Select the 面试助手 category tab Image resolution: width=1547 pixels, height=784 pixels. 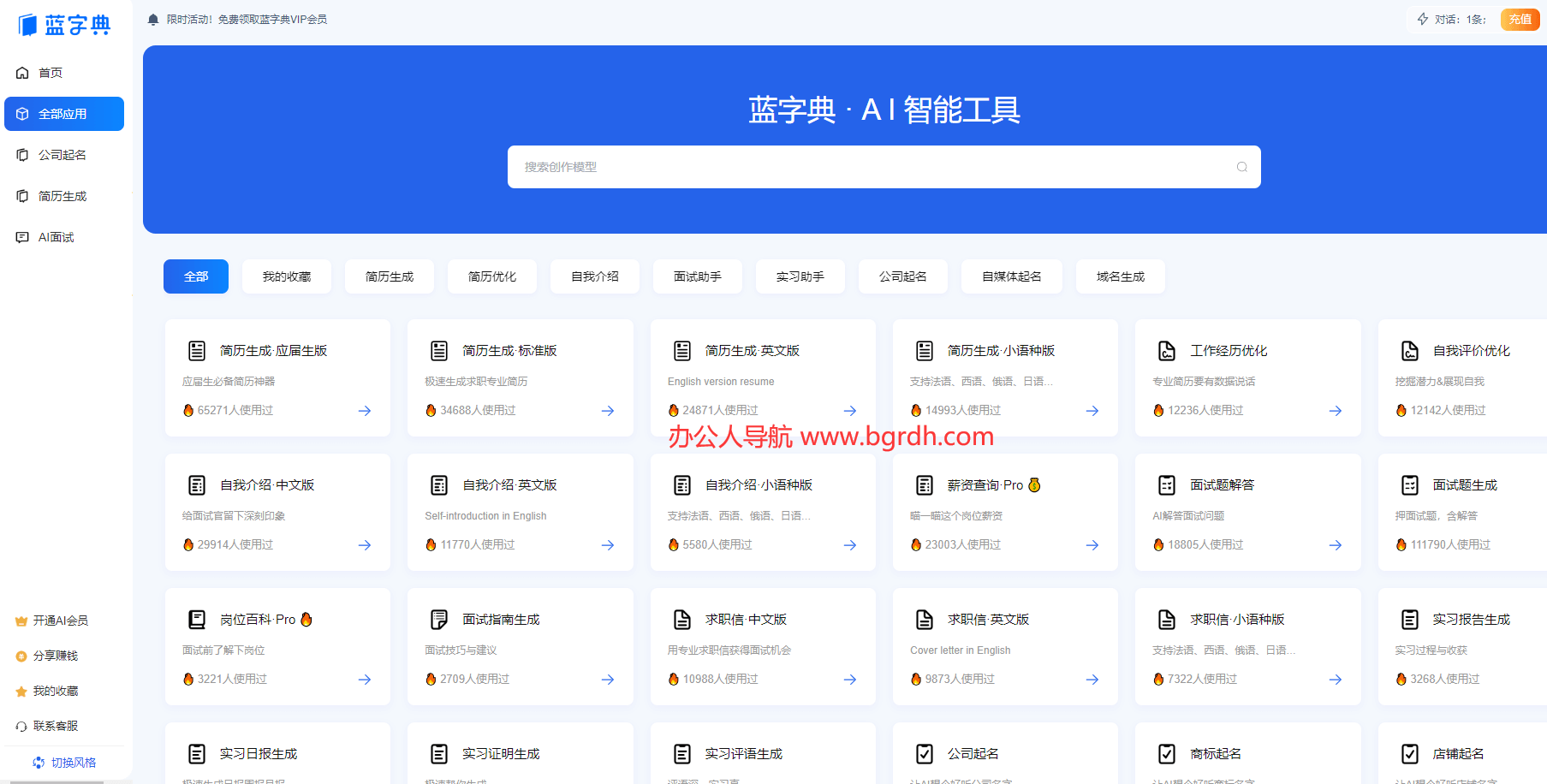(697, 276)
